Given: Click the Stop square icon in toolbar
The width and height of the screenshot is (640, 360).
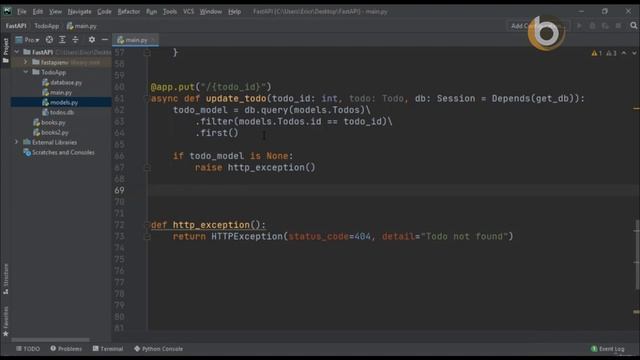Looking at the screenshot, I should (x=618, y=26).
